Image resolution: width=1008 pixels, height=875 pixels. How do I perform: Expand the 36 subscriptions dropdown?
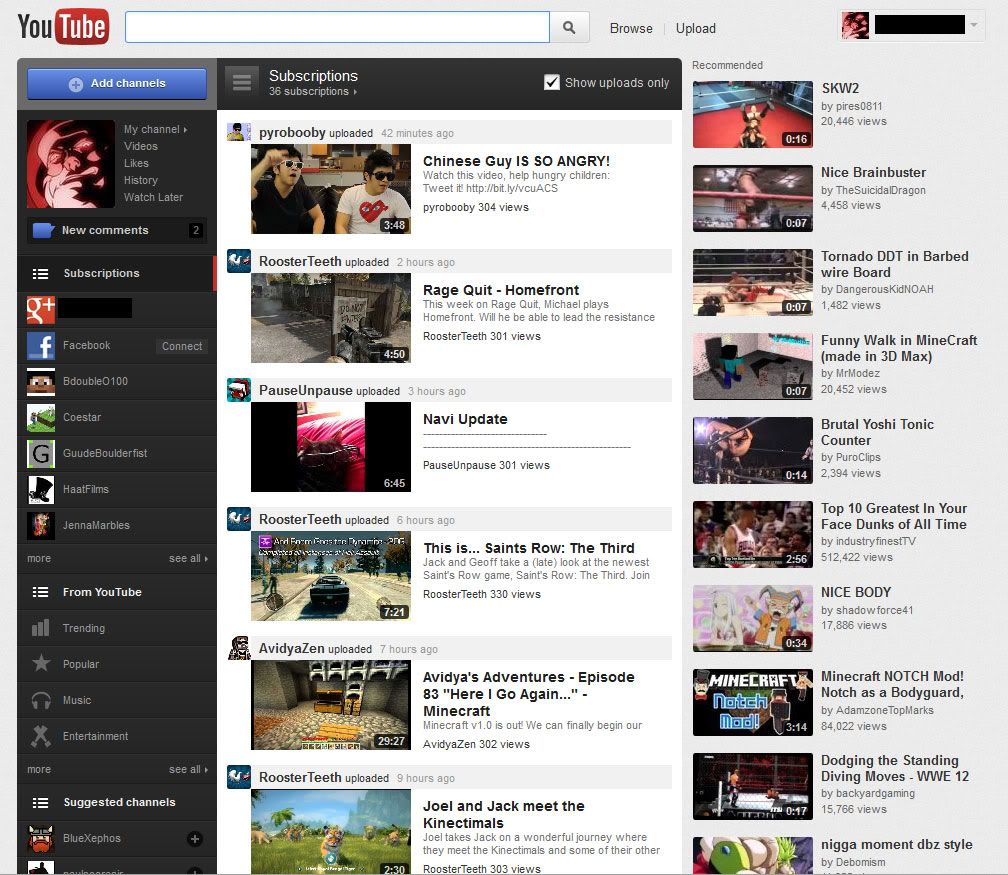coord(313,92)
